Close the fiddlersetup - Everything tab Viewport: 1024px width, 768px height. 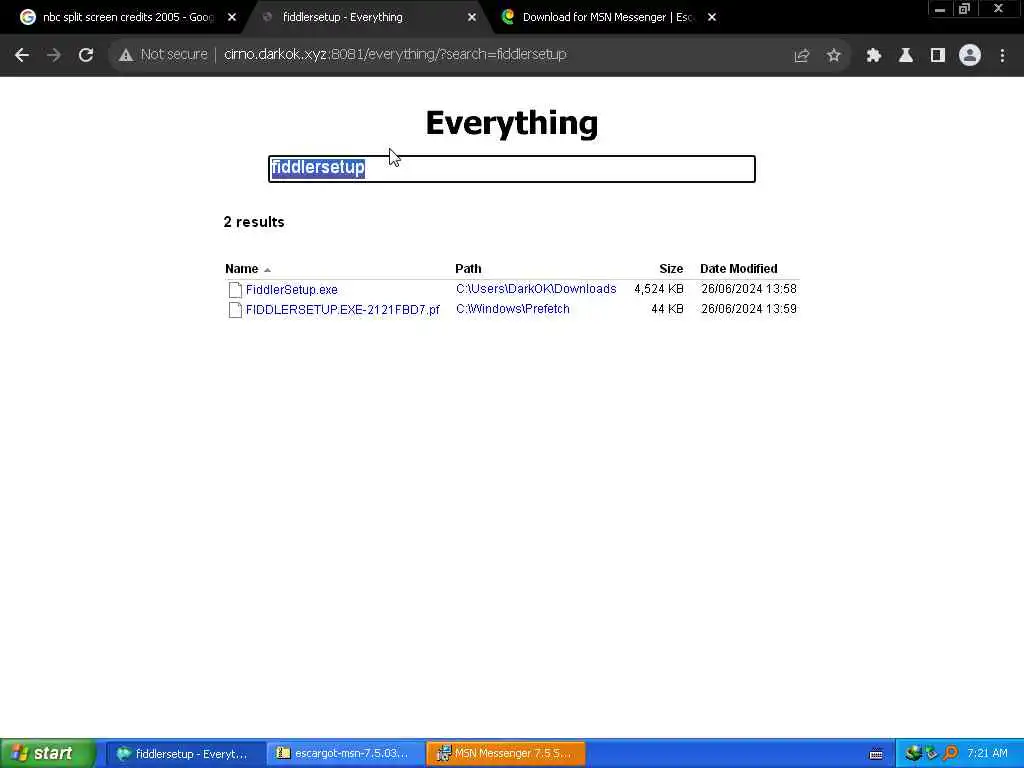[472, 18]
